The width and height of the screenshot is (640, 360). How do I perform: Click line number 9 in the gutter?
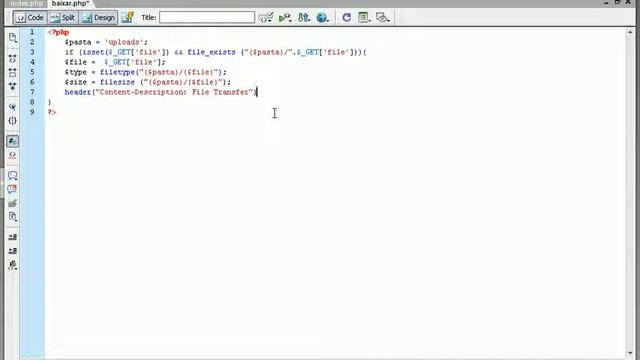point(32,112)
